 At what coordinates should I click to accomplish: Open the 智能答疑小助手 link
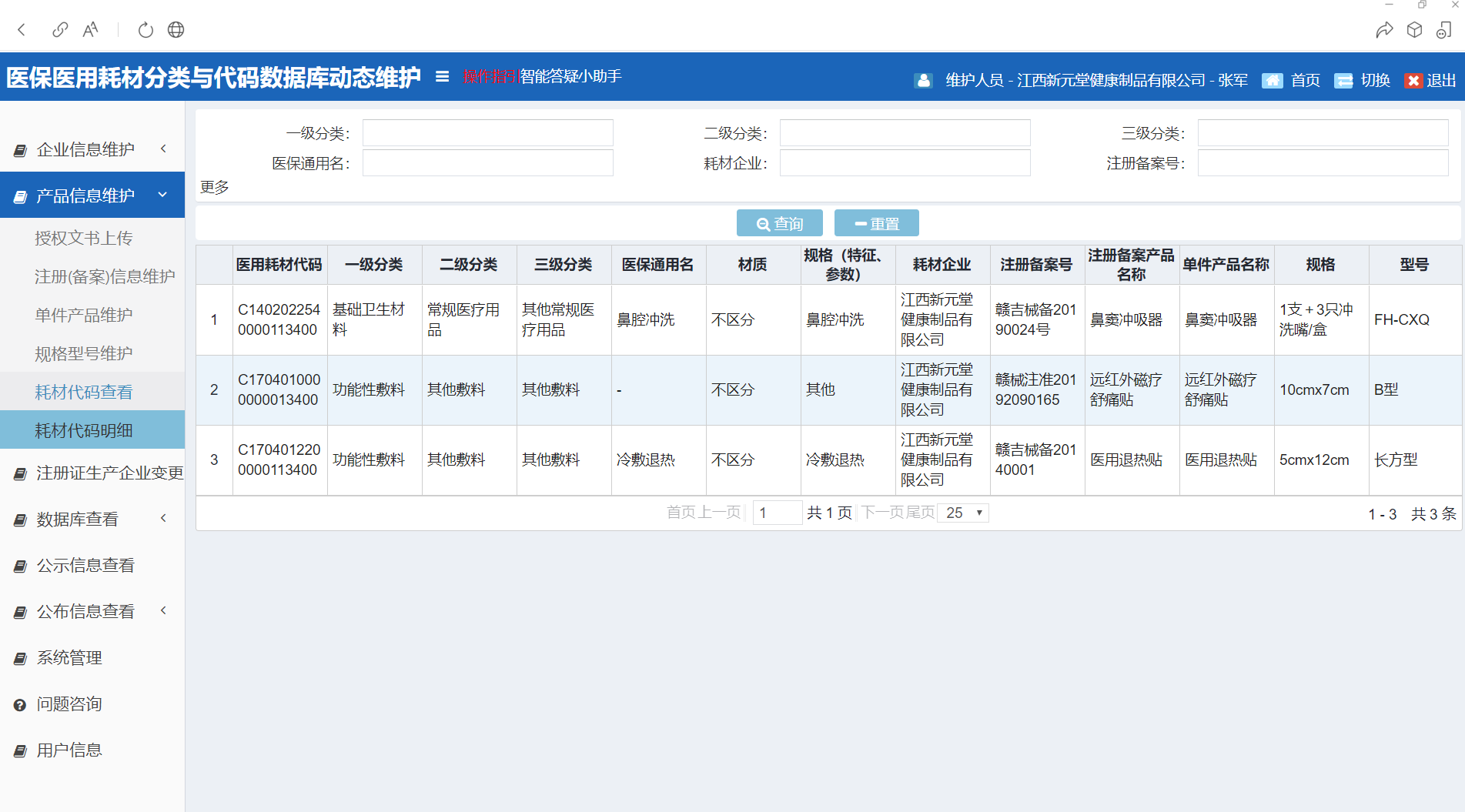click(571, 76)
